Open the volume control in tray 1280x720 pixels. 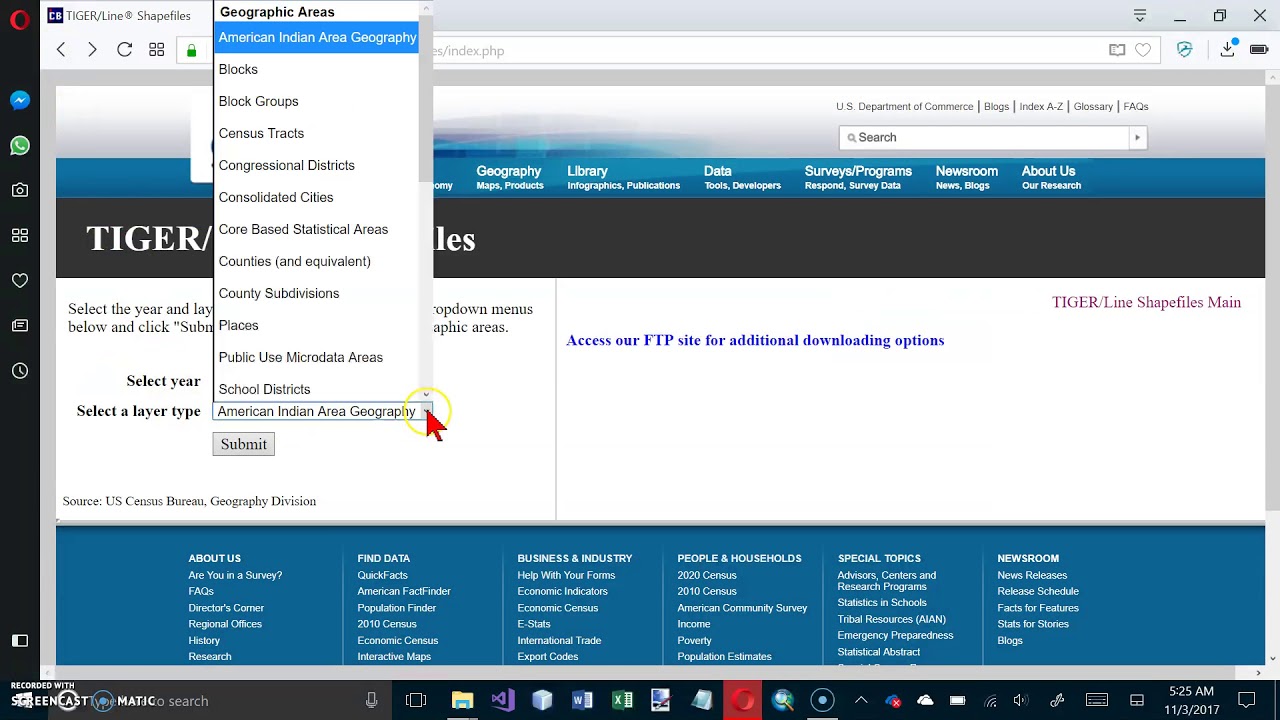click(1020, 700)
